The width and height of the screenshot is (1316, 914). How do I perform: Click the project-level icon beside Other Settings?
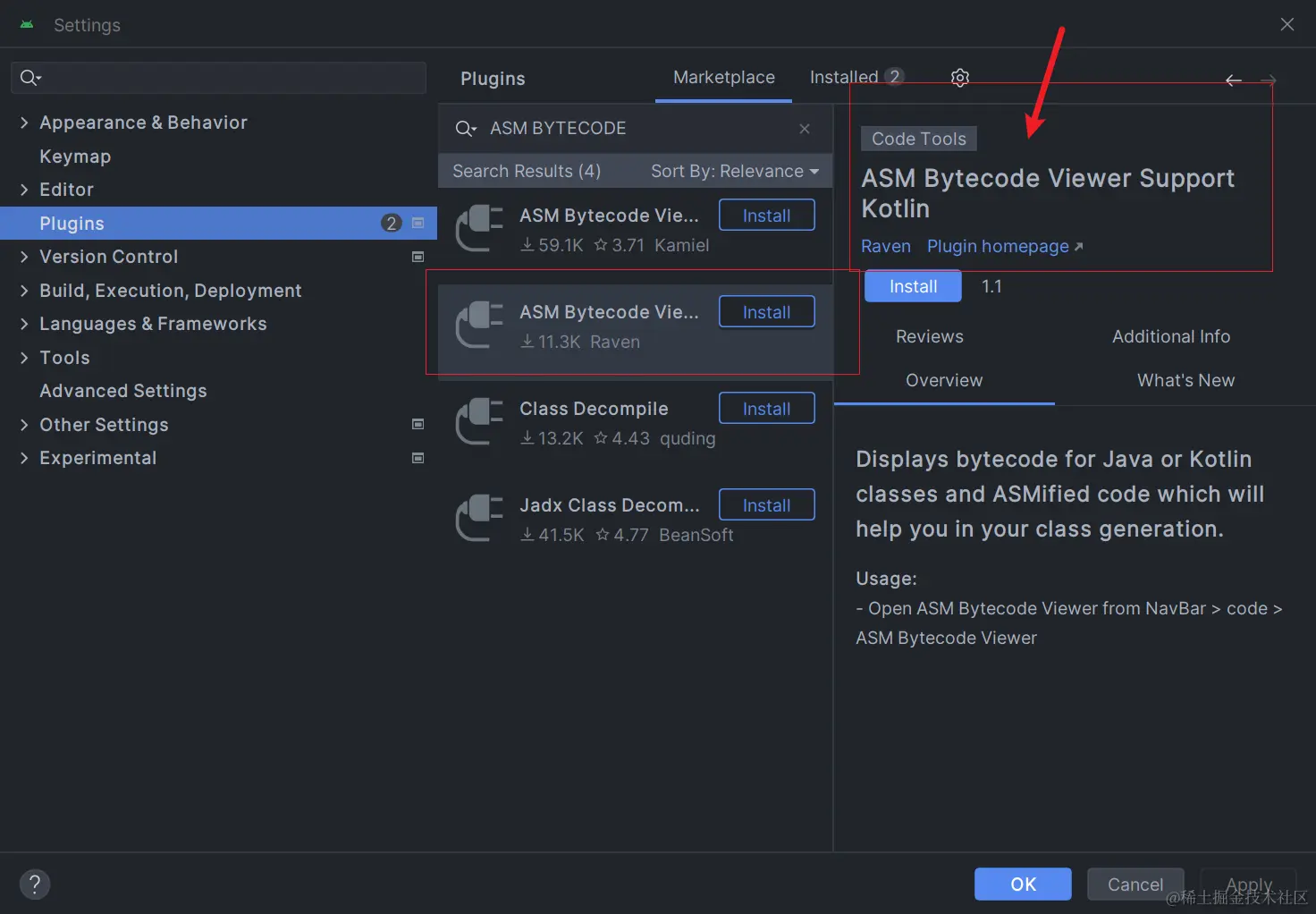[418, 424]
